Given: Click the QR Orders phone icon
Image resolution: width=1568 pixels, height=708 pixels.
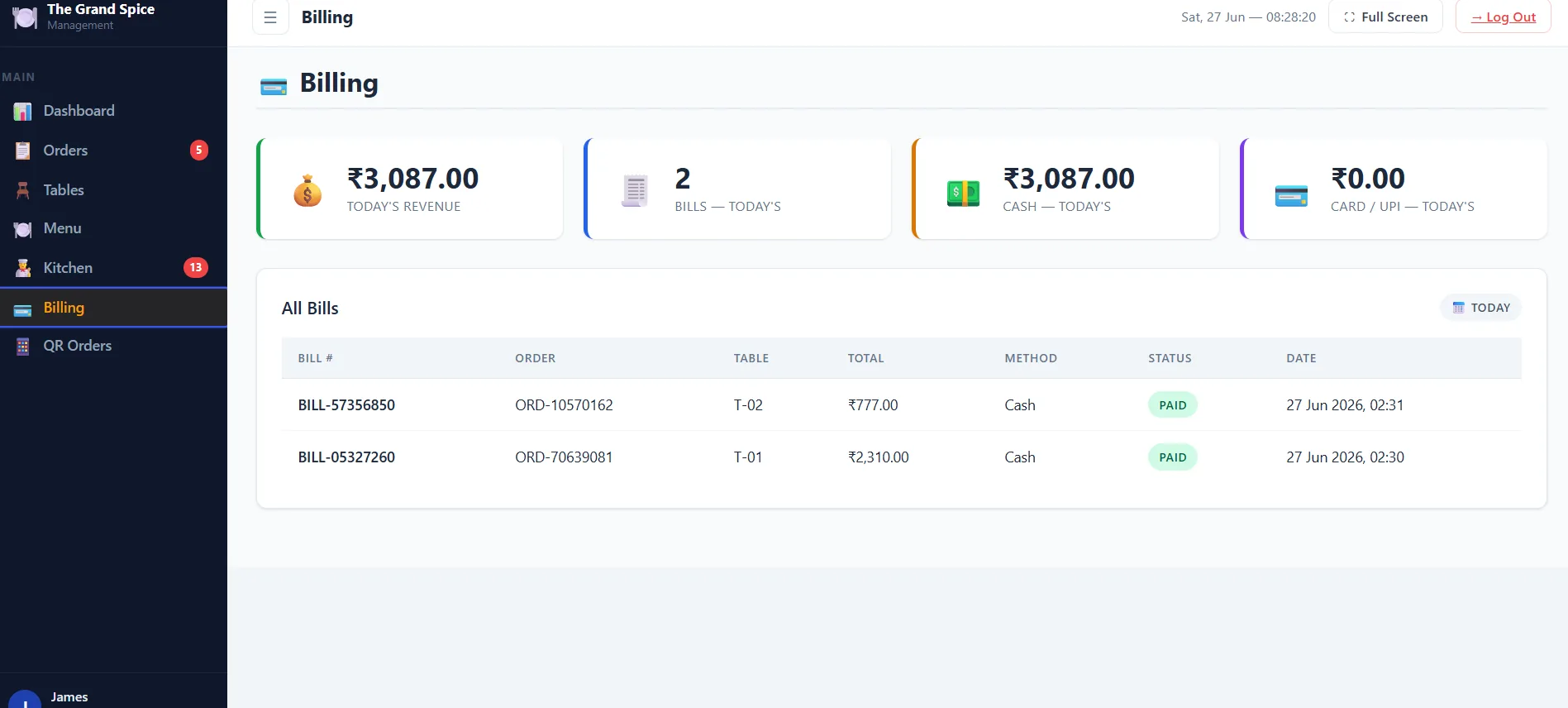Looking at the screenshot, I should pos(23,347).
